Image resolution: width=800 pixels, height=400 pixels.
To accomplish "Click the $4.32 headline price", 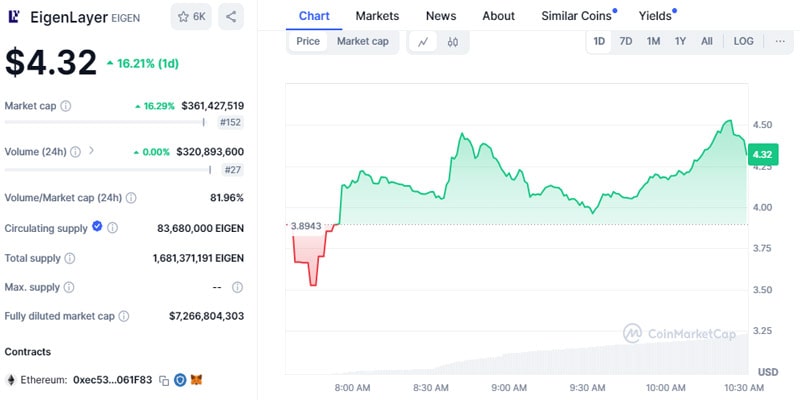I will pyautogui.click(x=51, y=63).
